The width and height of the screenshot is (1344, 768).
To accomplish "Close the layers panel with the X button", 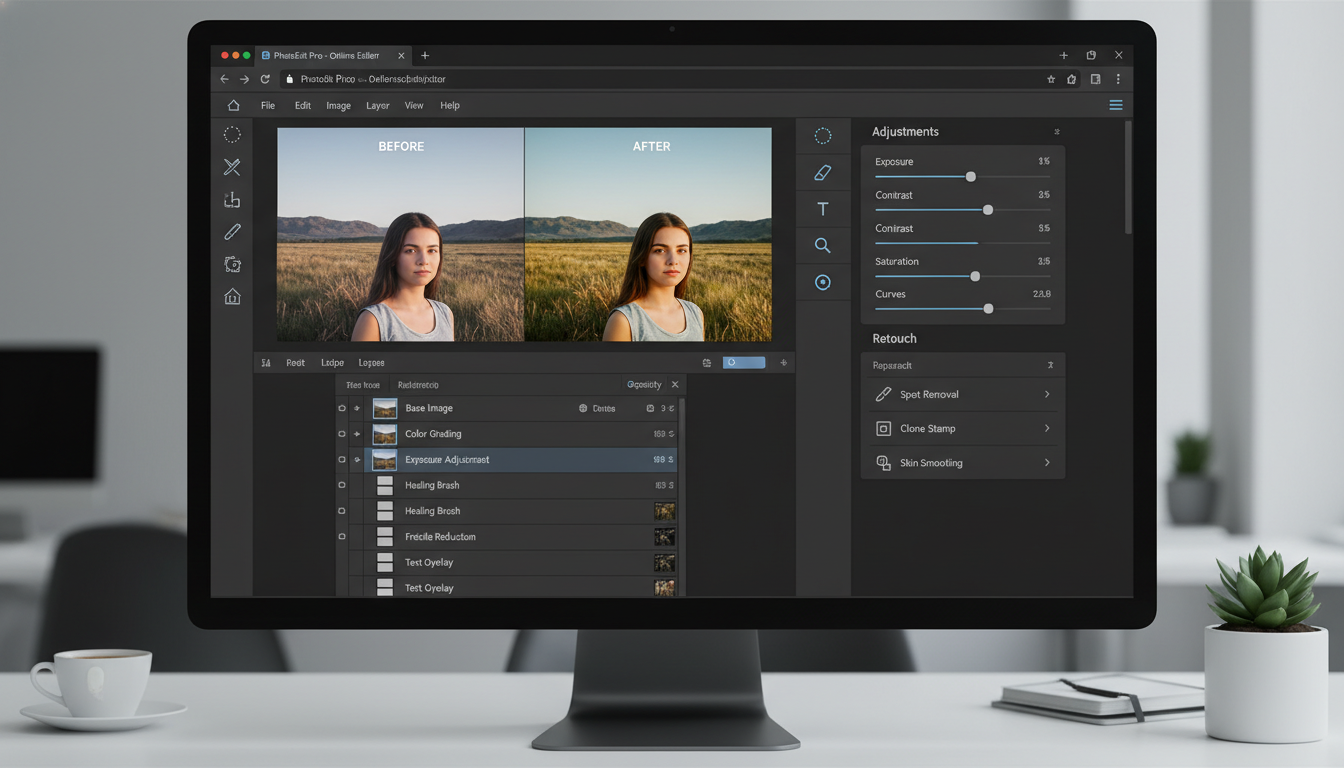I will coord(676,384).
